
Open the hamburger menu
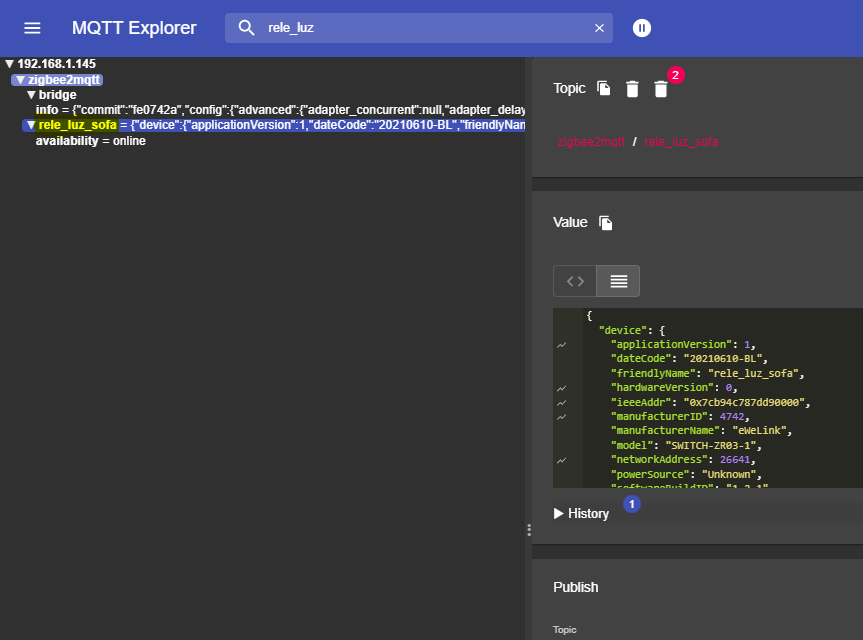click(33, 28)
